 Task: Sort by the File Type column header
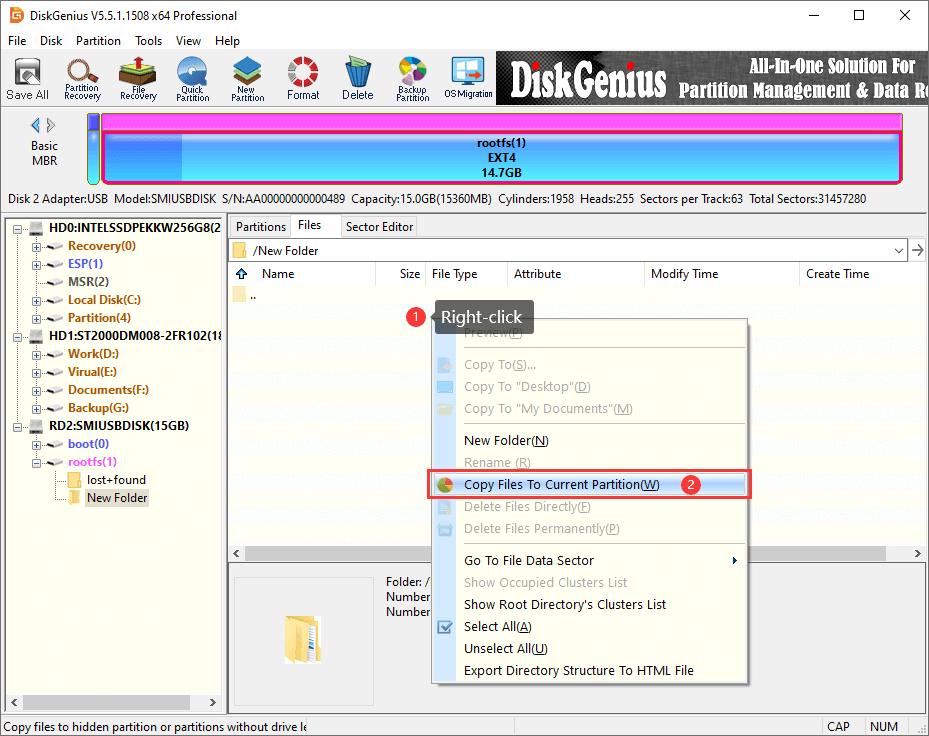click(x=466, y=274)
